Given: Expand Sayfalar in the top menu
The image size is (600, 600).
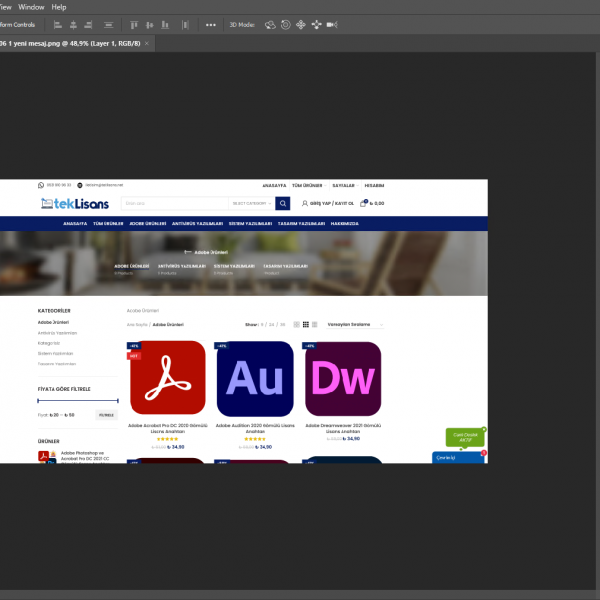Looking at the screenshot, I should click(345, 185).
